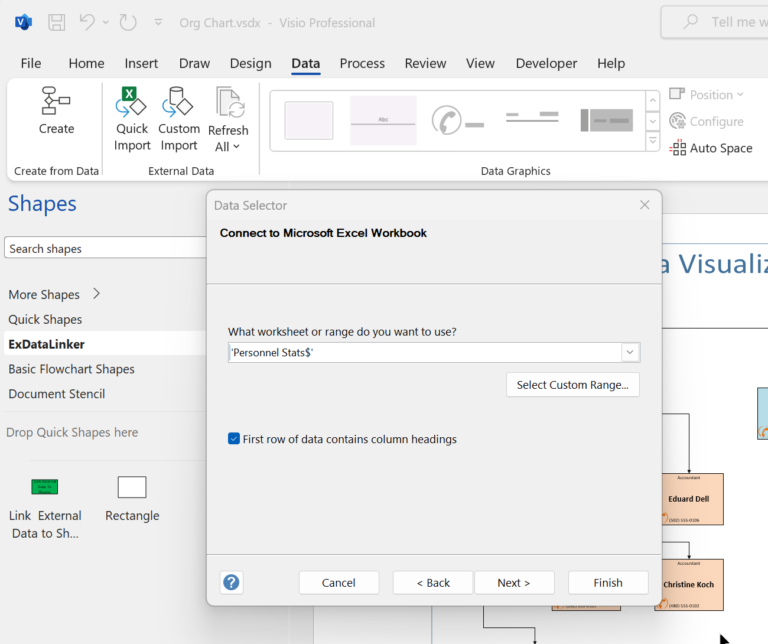This screenshot has width=768, height=644.
Task: Select Link External Data to Shapes master
Action: [x=44, y=487]
